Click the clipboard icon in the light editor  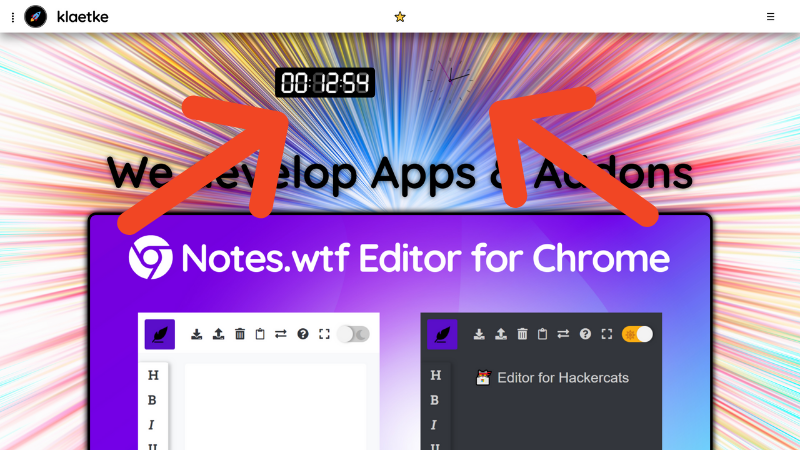pos(260,334)
